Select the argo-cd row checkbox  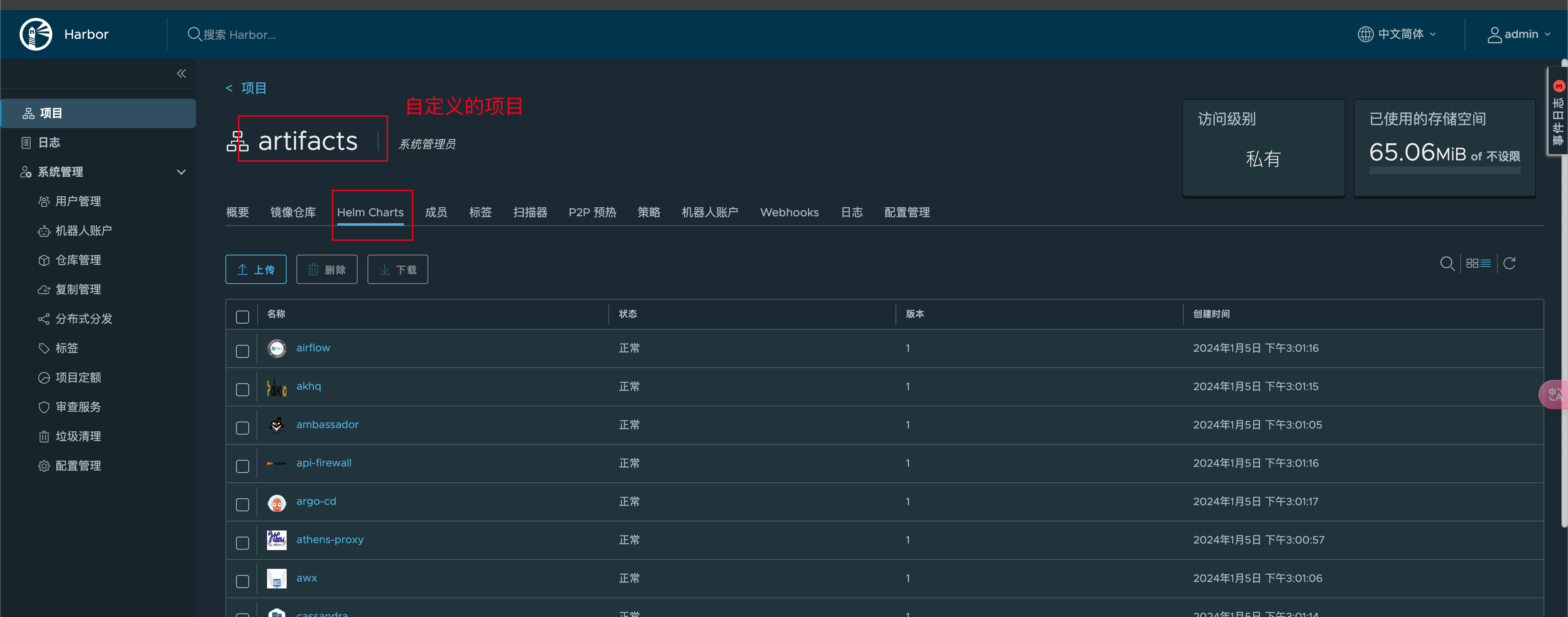click(242, 504)
